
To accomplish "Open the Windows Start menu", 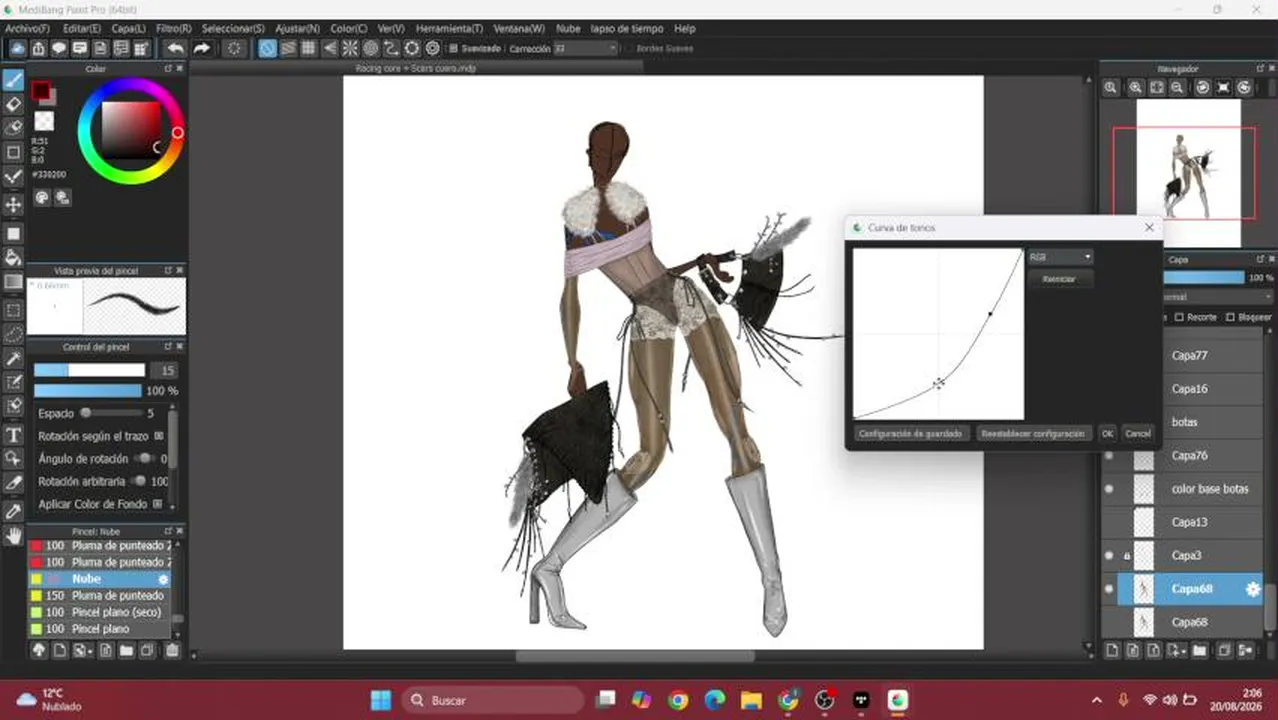I will [381, 700].
